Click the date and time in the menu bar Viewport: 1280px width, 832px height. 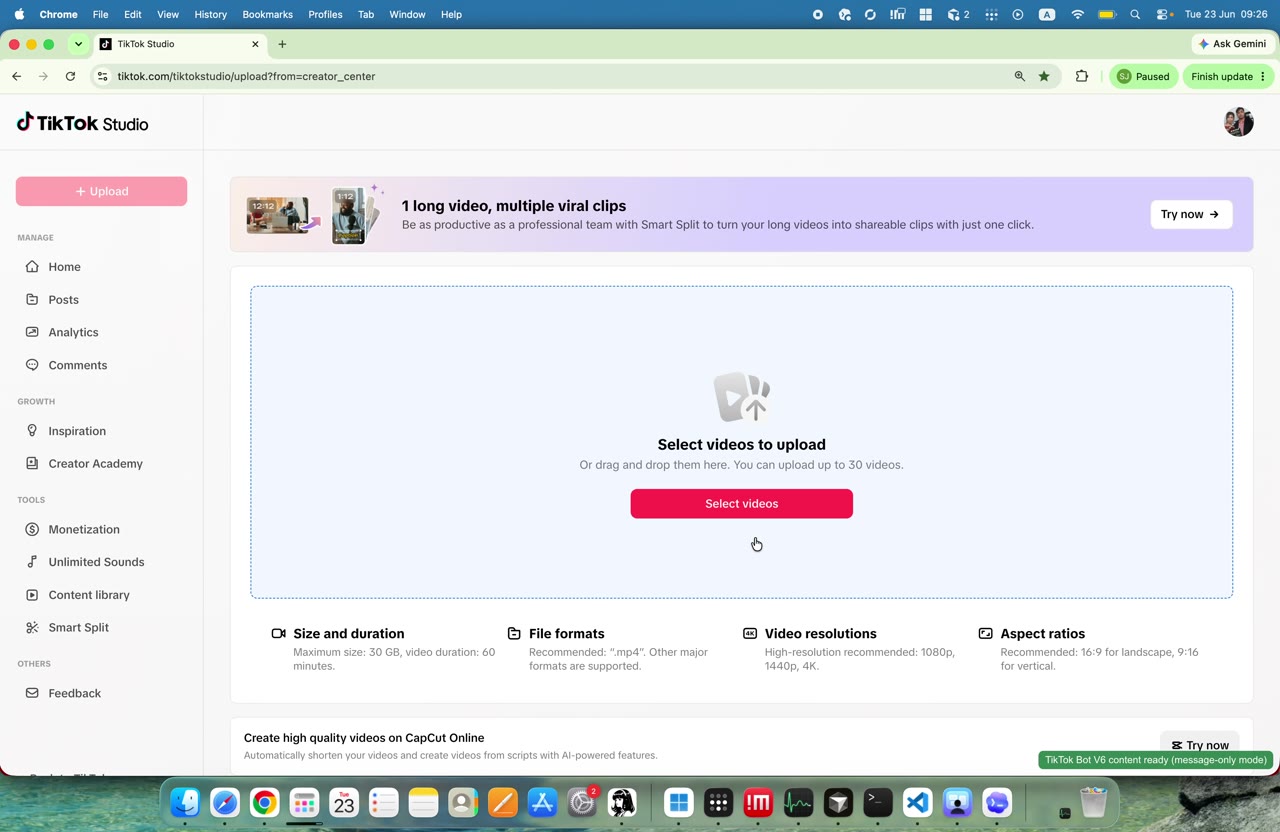point(1226,14)
